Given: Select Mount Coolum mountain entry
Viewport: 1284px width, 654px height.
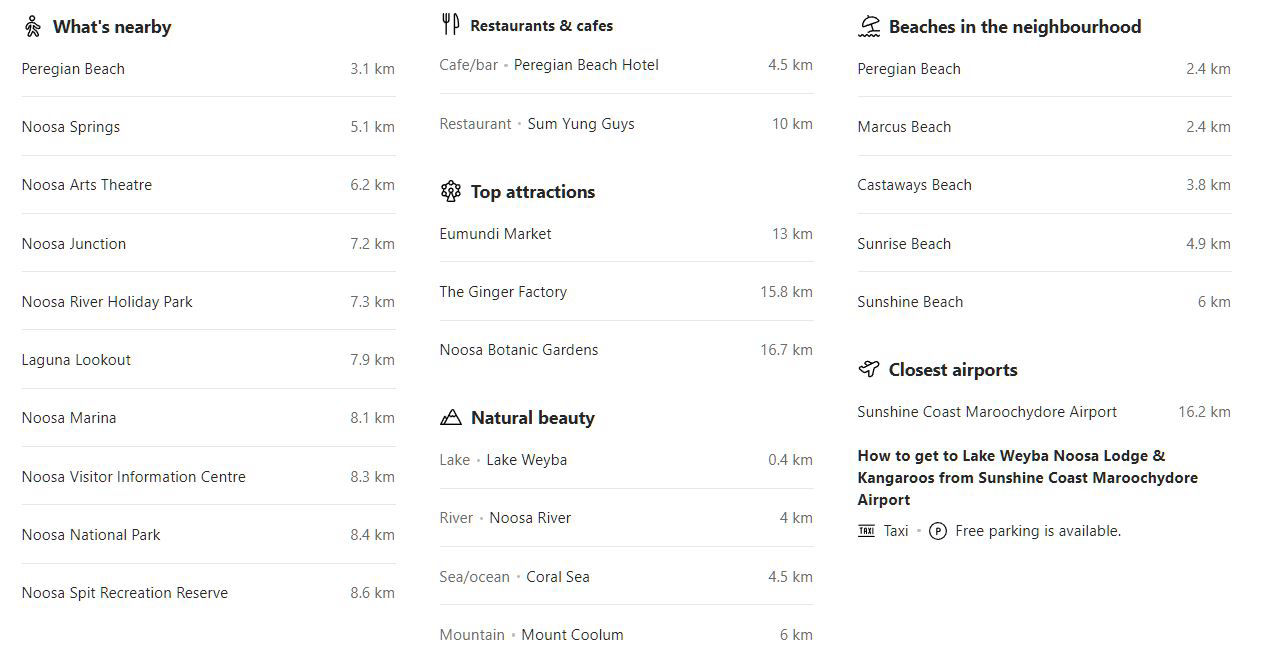Looking at the screenshot, I should 572,635.
